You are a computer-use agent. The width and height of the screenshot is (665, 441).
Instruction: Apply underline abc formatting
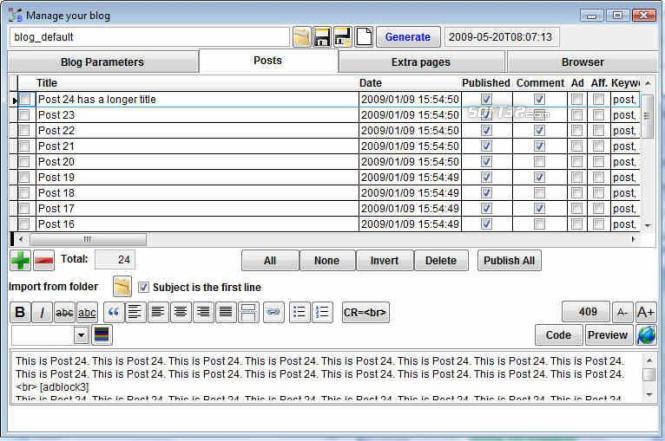87,313
